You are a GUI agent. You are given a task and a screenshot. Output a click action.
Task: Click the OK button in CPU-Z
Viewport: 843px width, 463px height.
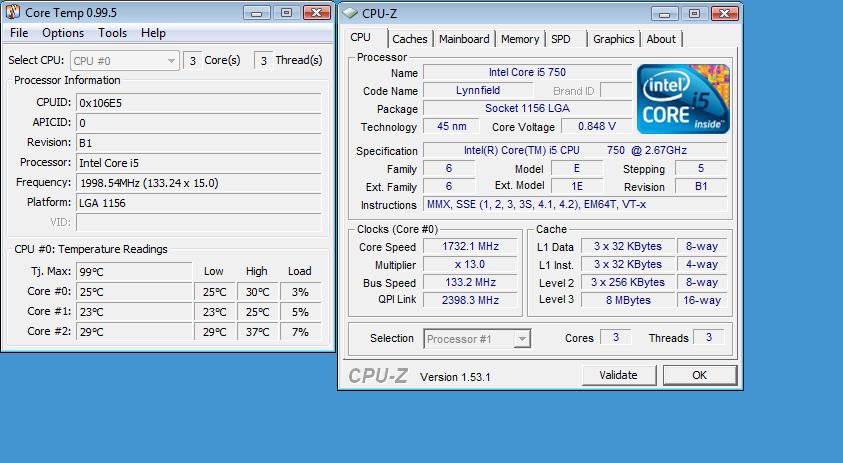tap(699, 375)
